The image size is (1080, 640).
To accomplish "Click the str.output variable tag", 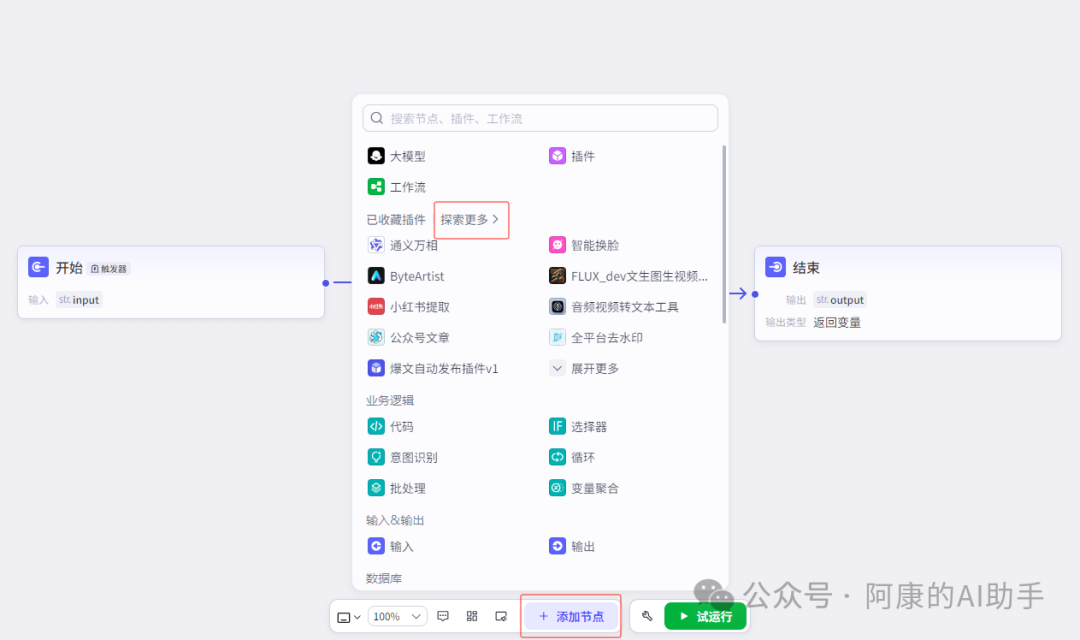I will pyautogui.click(x=840, y=300).
